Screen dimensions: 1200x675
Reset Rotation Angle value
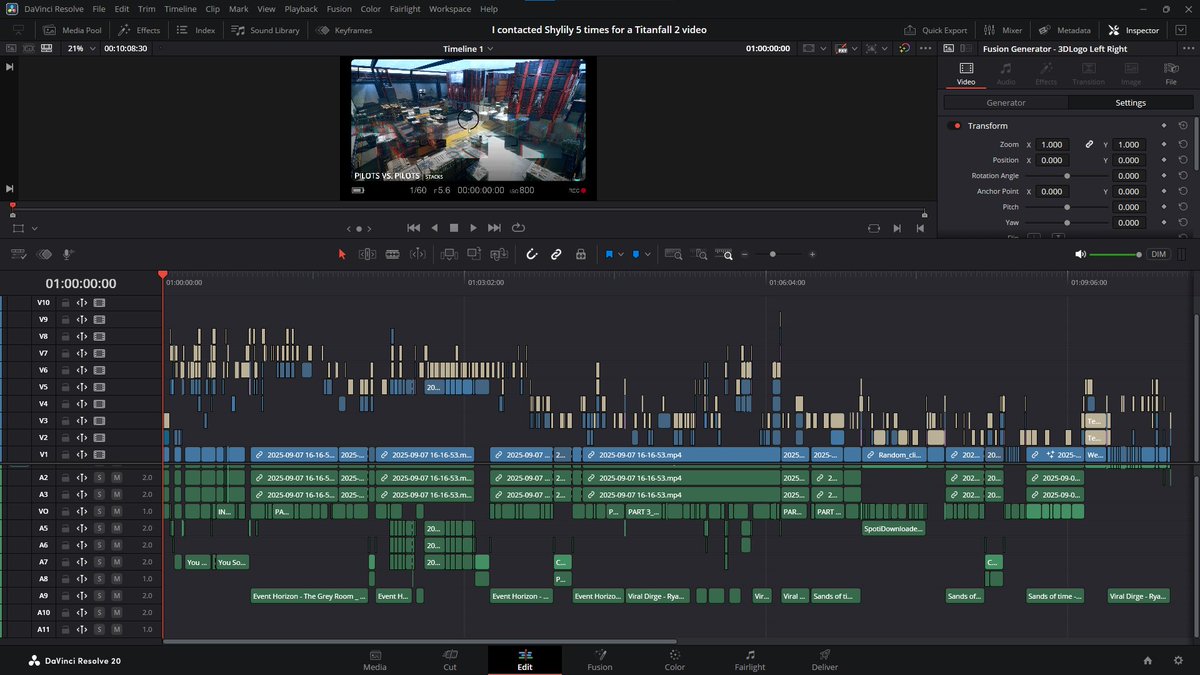pyautogui.click(x=1183, y=176)
